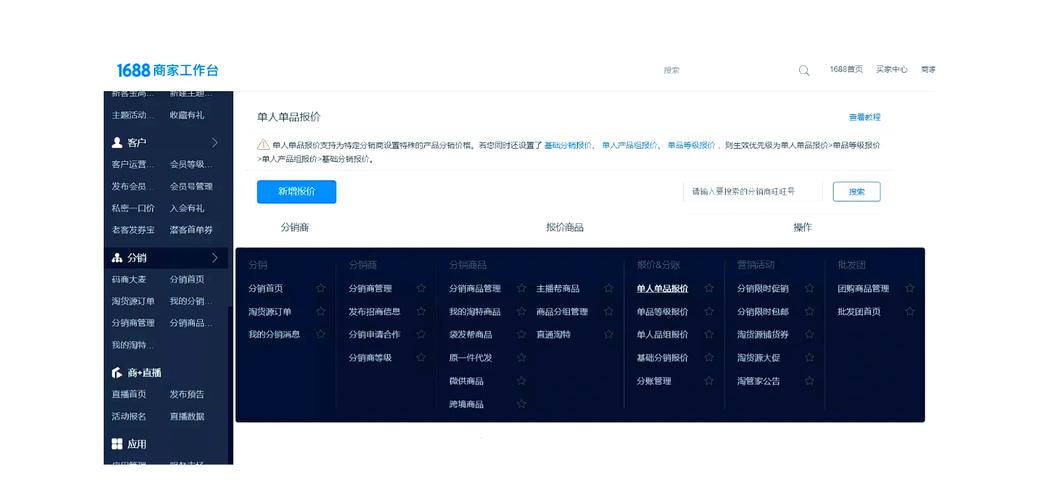
Task: Select 收藏有礼 in the sidebar
Action: click(187, 115)
